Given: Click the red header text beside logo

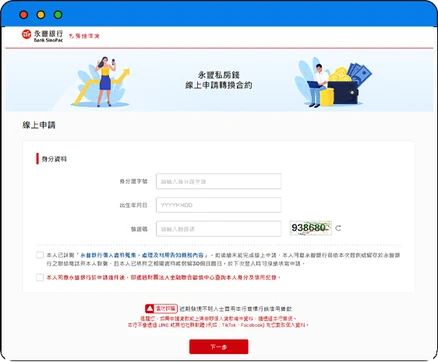Looking at the screenshot, I should point(84,36).
